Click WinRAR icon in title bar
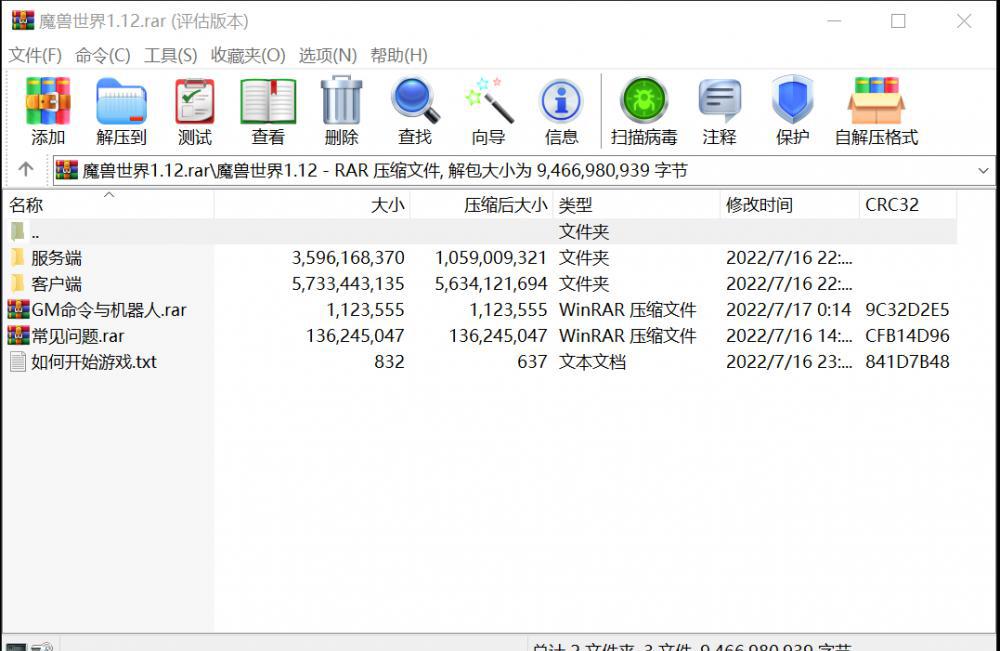Viewport: 1000px width, 651px height. (x=23, y=20)
